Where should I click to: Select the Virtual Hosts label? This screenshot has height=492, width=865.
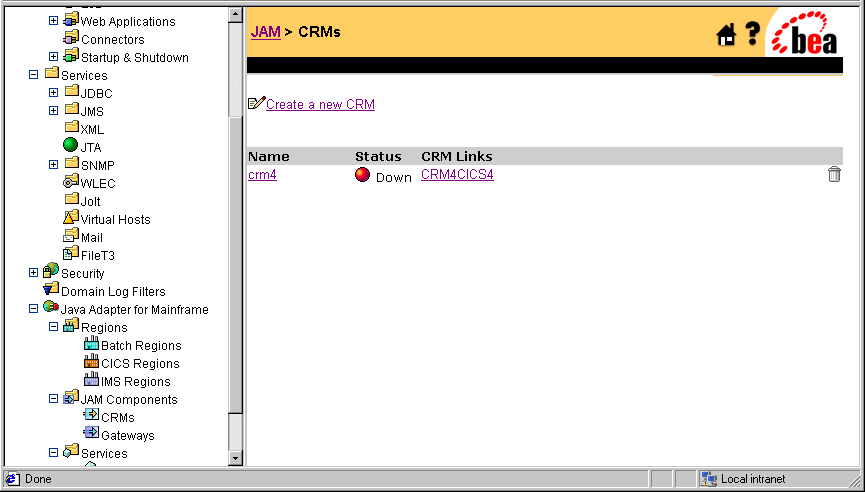coord(115,220)
